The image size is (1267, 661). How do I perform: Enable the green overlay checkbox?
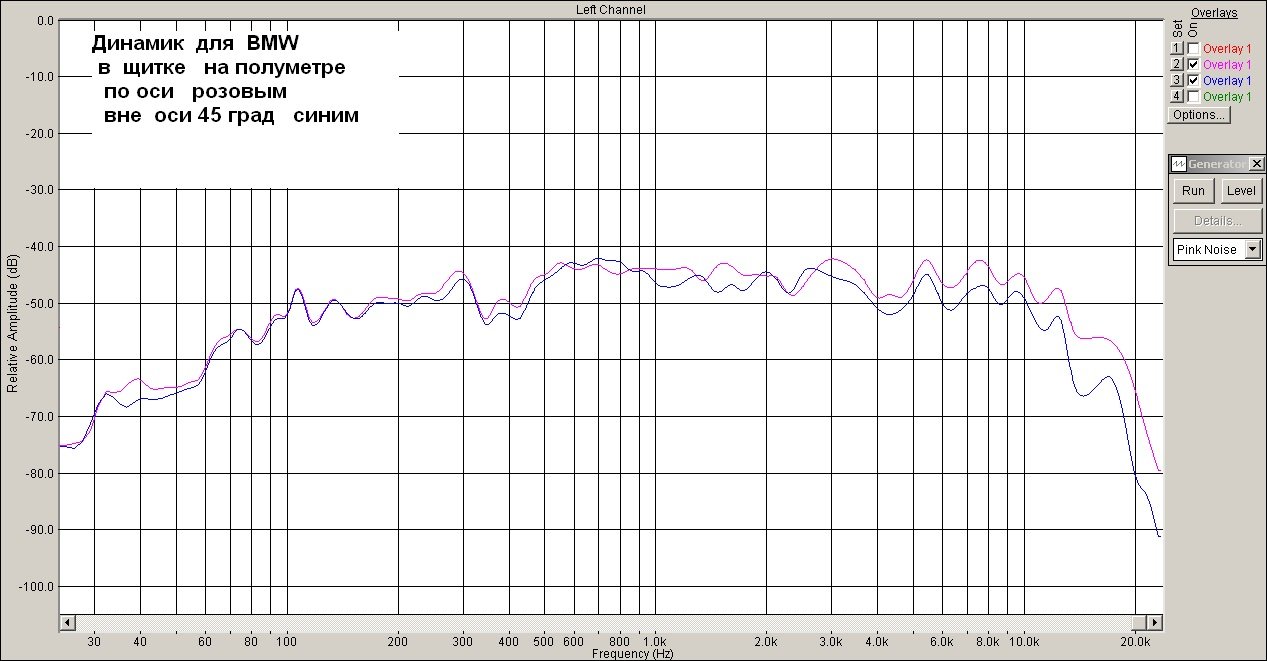tap(1193, 97)
